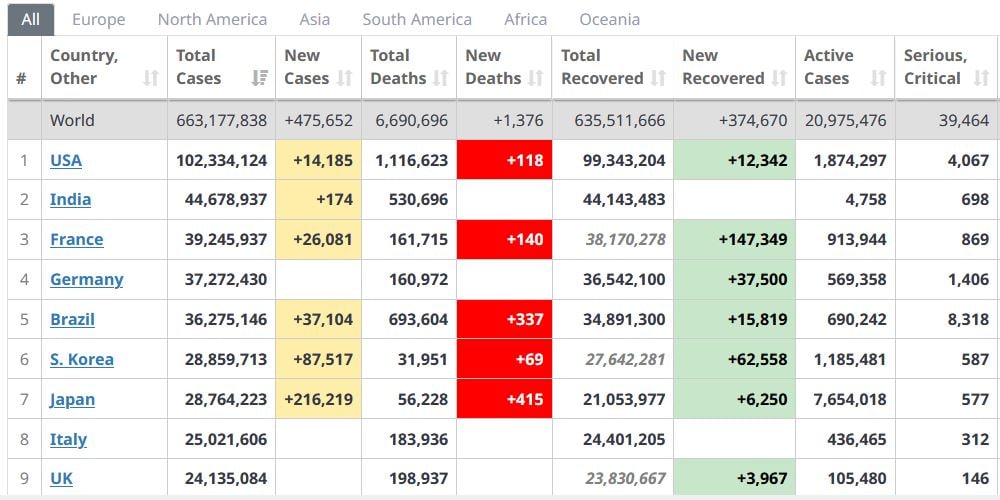Select the World row label
1000x500 pixels.
[72, 121]
